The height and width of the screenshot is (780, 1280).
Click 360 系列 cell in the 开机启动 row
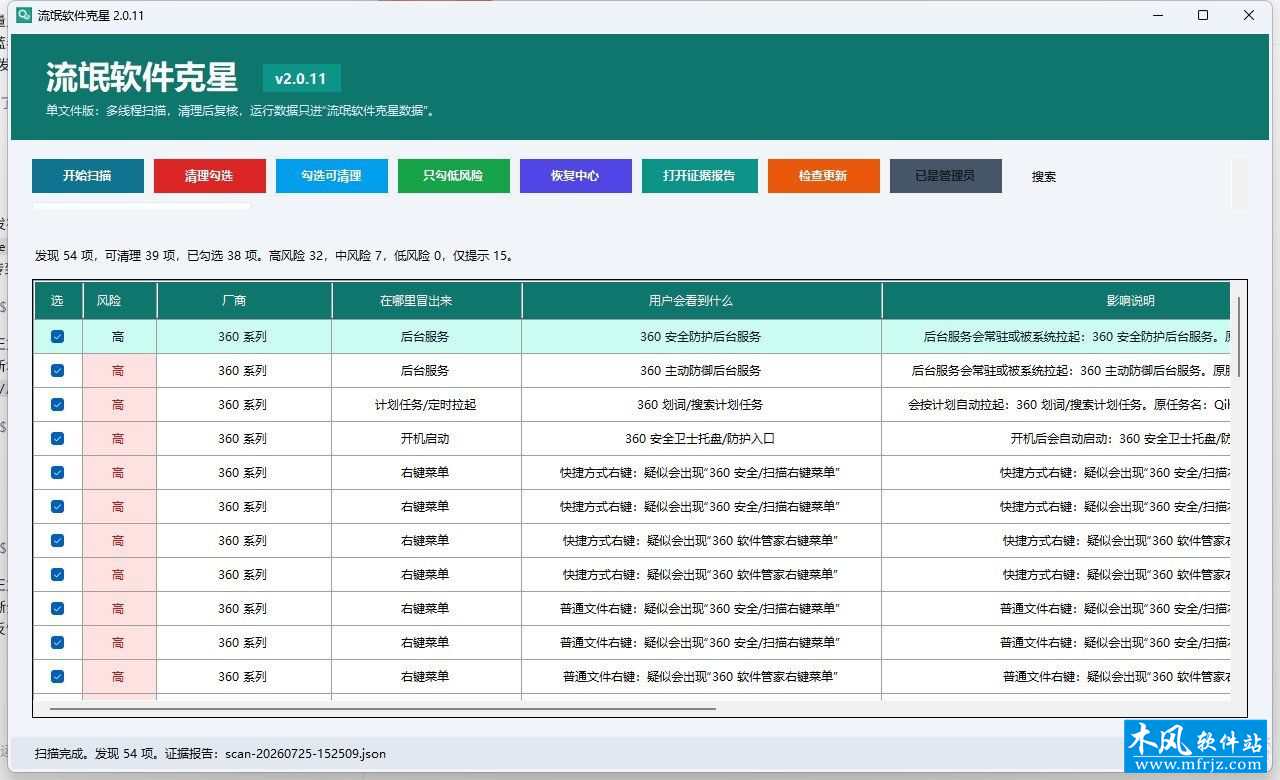244,439
